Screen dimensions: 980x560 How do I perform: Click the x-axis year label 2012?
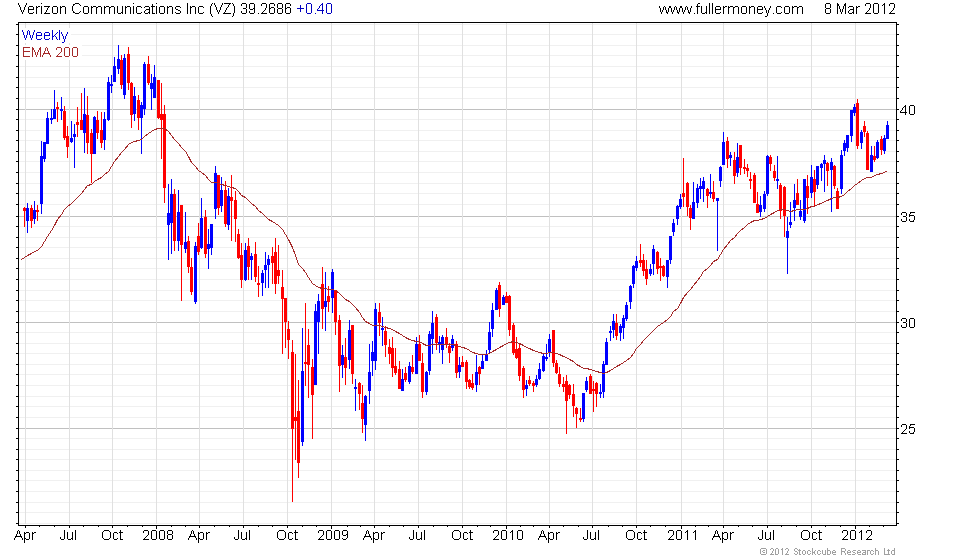(x=857, y=536)
